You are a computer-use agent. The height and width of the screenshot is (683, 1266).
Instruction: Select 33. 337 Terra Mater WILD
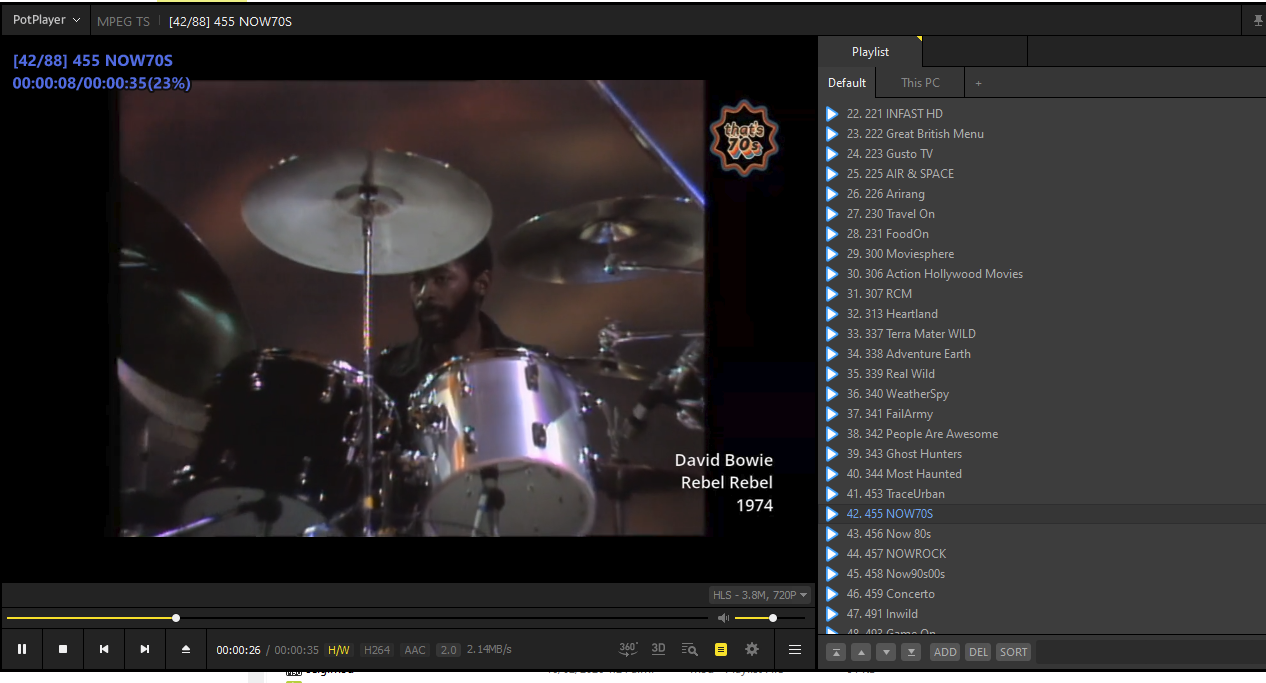point(1043,334)
